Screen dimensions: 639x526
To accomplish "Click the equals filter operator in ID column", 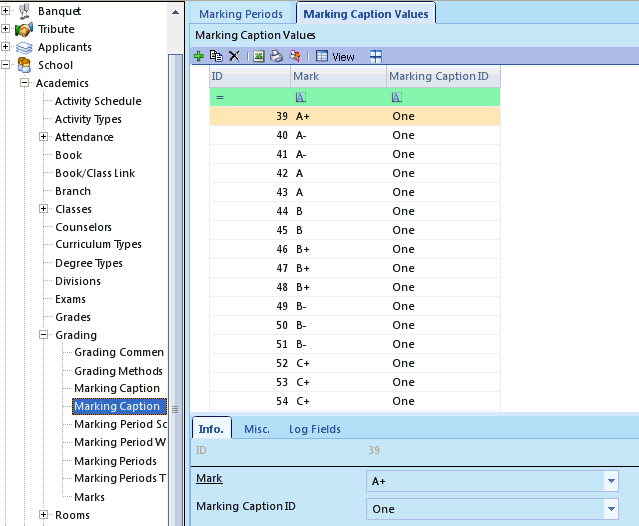I will pos(220,97).
